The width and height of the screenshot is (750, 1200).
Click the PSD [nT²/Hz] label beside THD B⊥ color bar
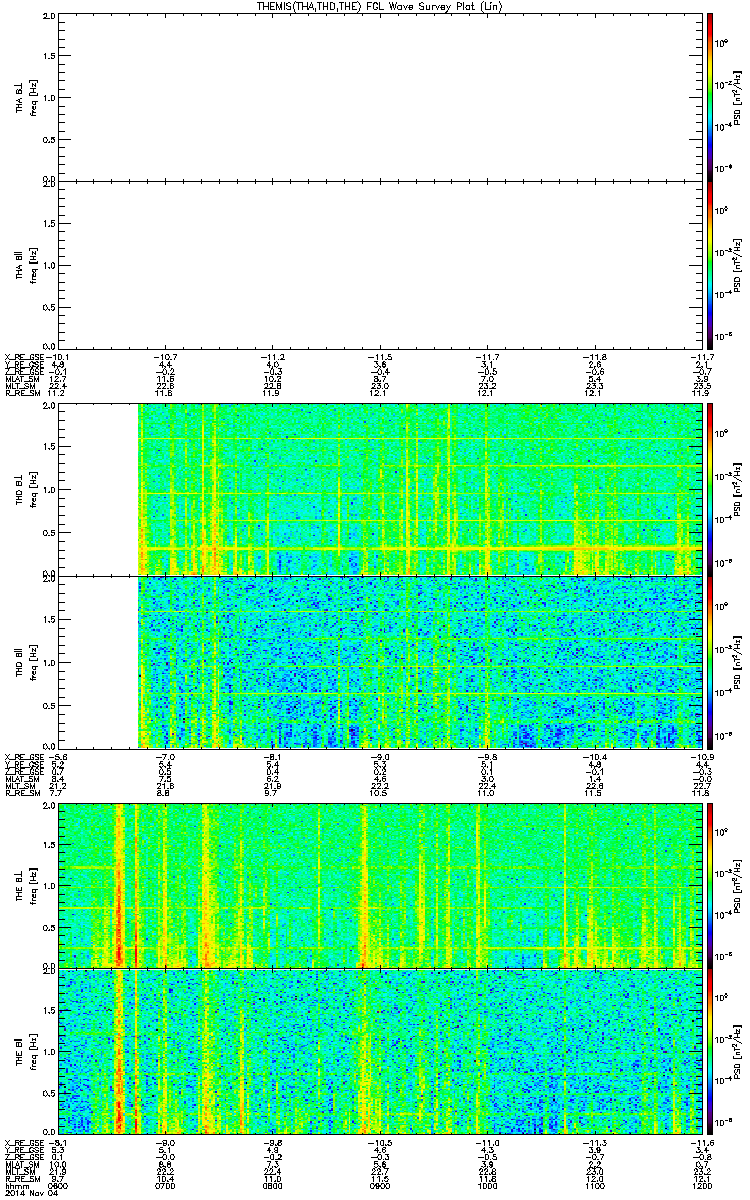737,489
